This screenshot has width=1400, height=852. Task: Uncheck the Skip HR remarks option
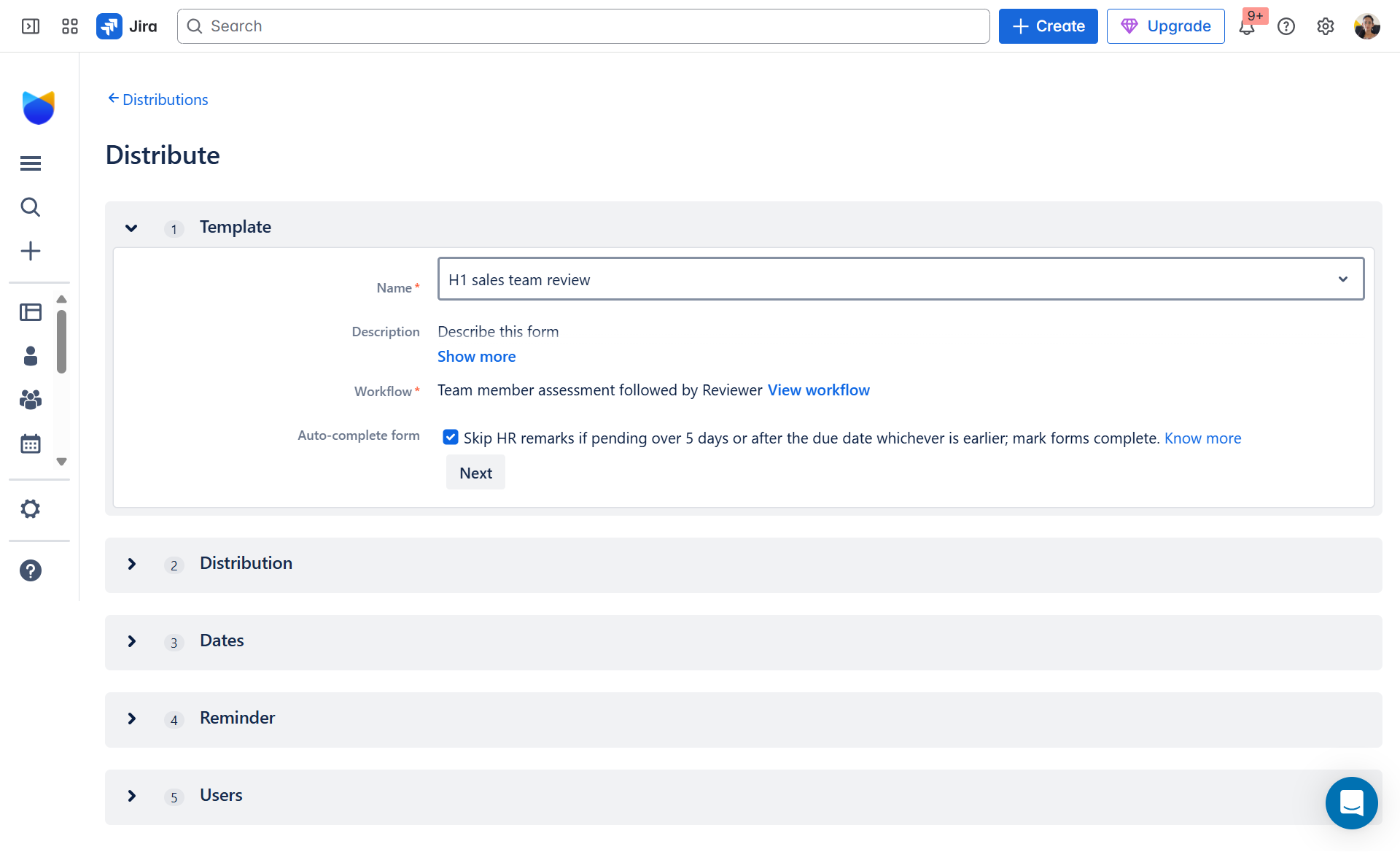(451, 436)
